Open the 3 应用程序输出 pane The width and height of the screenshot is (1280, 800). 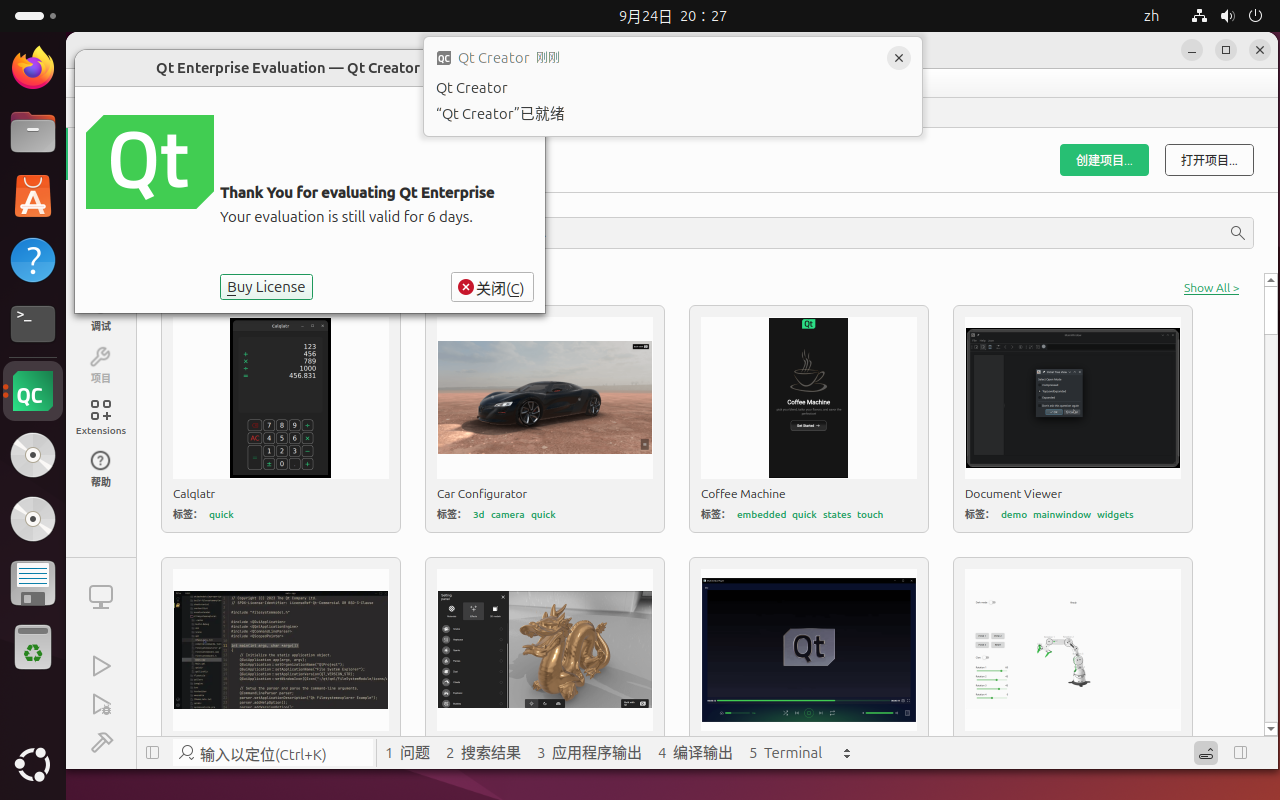pyautogui.click(x=589, y=753)
